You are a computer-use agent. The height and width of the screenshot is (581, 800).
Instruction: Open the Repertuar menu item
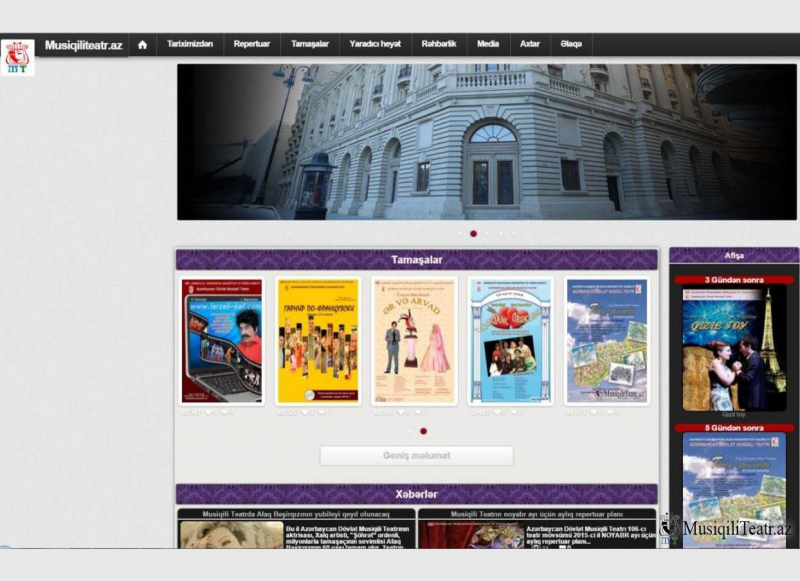coord(251,45)
